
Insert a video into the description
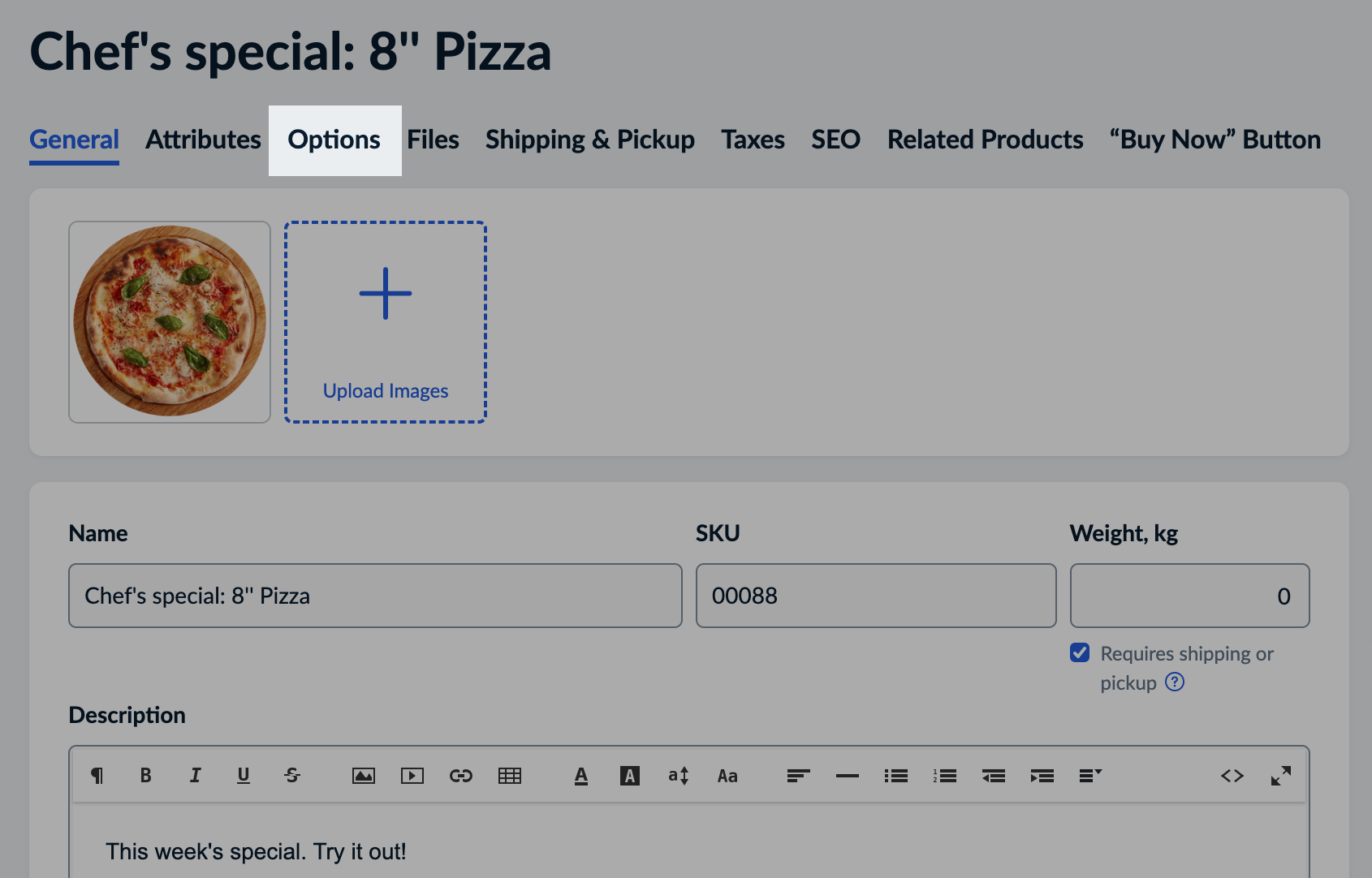(x=412, y=775)
